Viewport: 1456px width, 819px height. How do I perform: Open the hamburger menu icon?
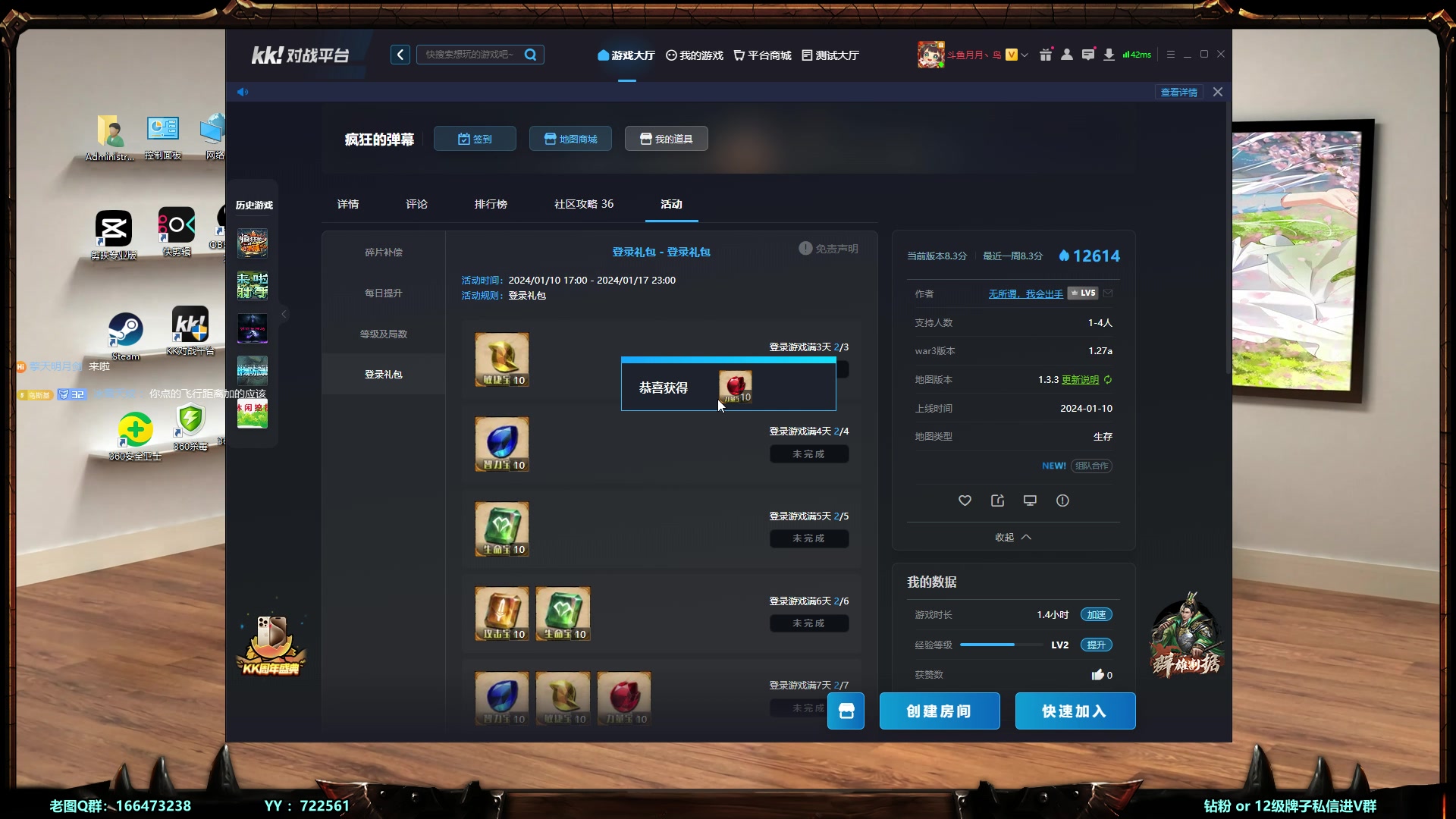tap(1171, 55)
